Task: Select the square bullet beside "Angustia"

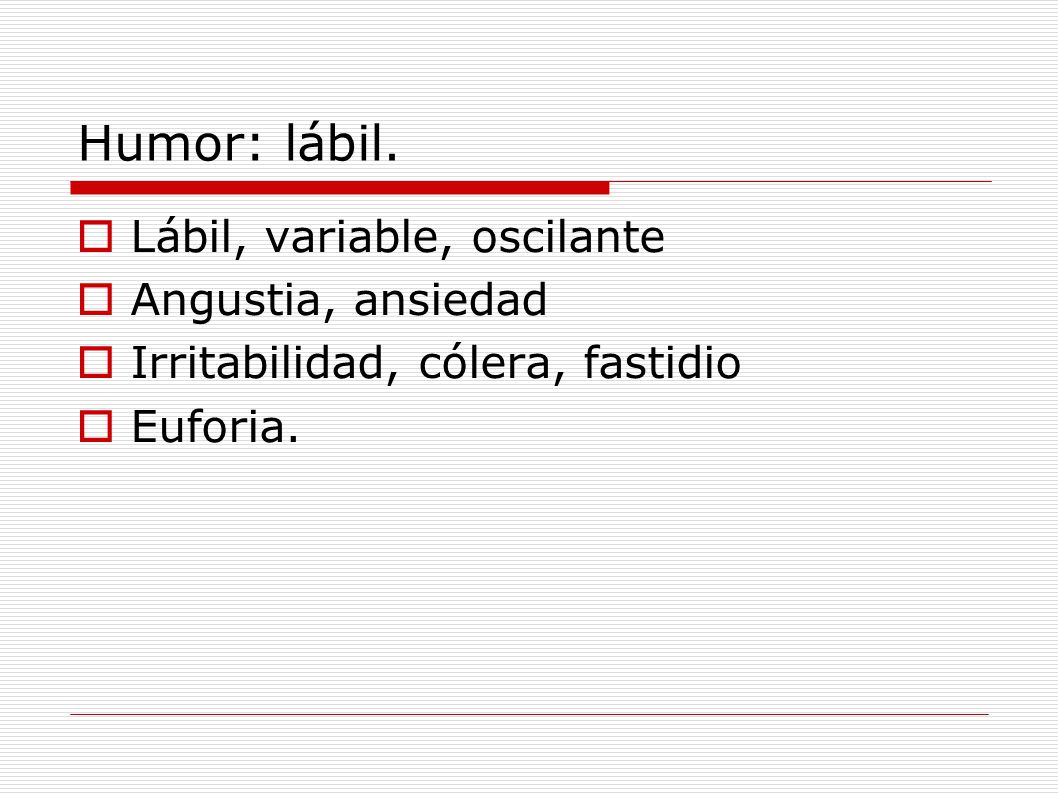Action: pos(96,300)
